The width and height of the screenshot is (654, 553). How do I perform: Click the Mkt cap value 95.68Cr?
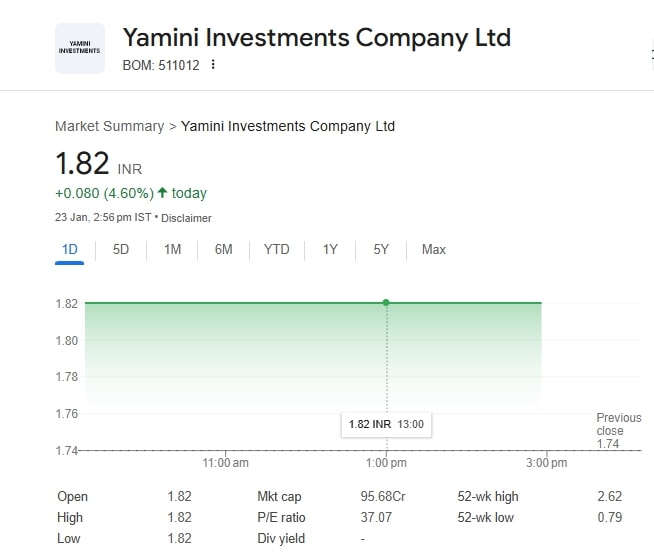click(382, 496)
